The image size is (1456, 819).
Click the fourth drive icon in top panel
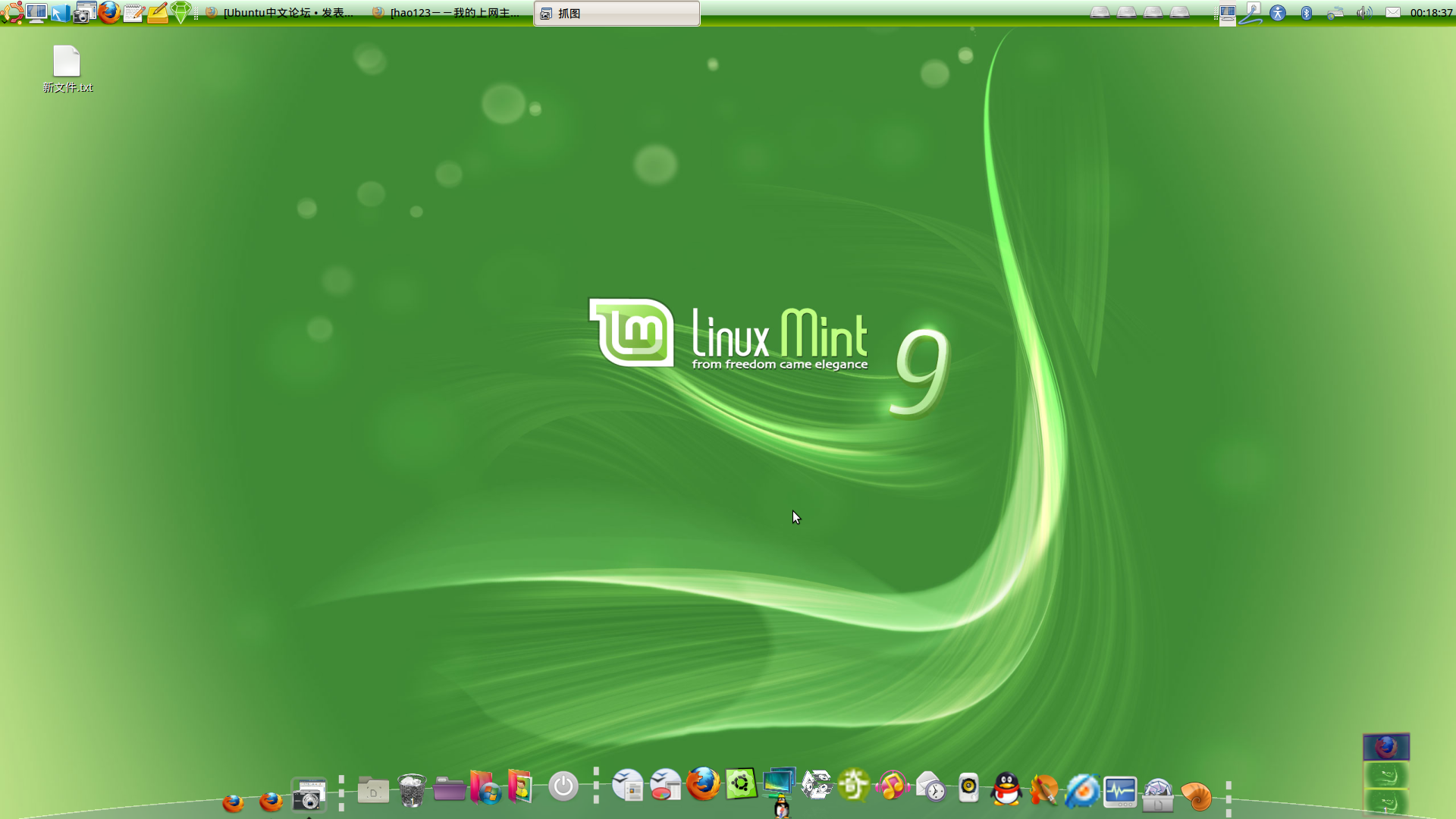point(1179,12)
